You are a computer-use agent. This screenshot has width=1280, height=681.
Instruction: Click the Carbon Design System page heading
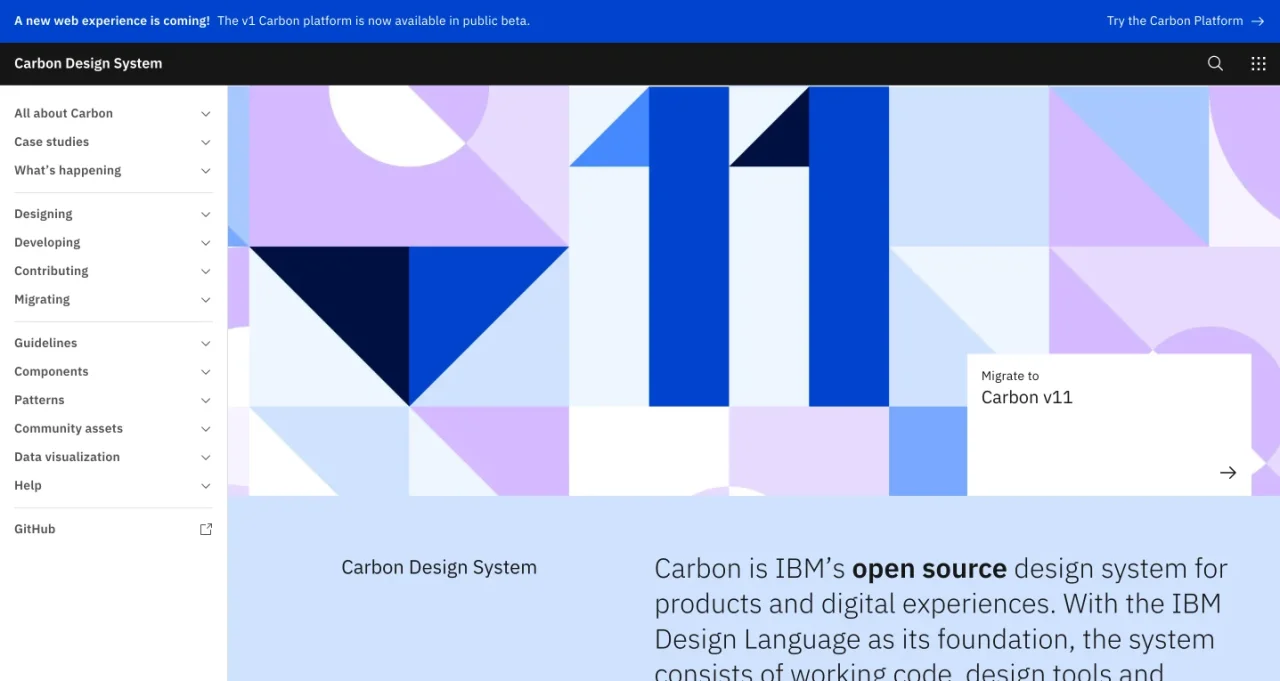pyautogui.click(x=439, y=567)
